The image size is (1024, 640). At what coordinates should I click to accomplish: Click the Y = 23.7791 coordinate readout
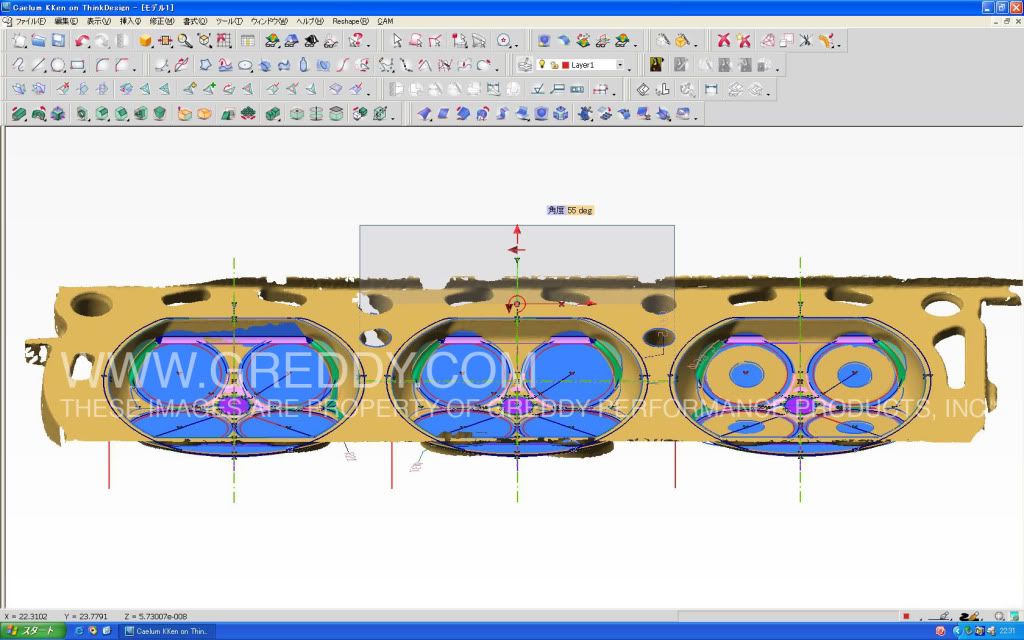tap(86, 616)
